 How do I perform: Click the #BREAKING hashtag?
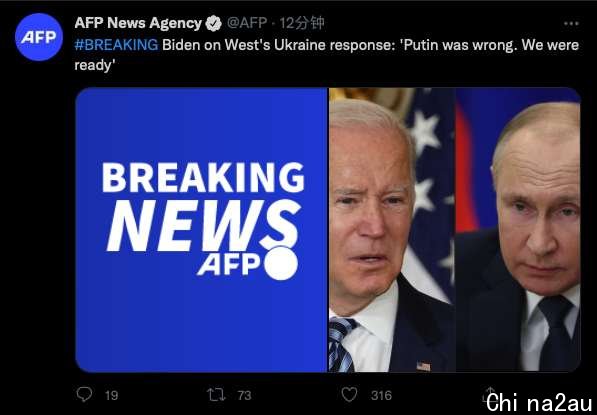tap(116, 45)
